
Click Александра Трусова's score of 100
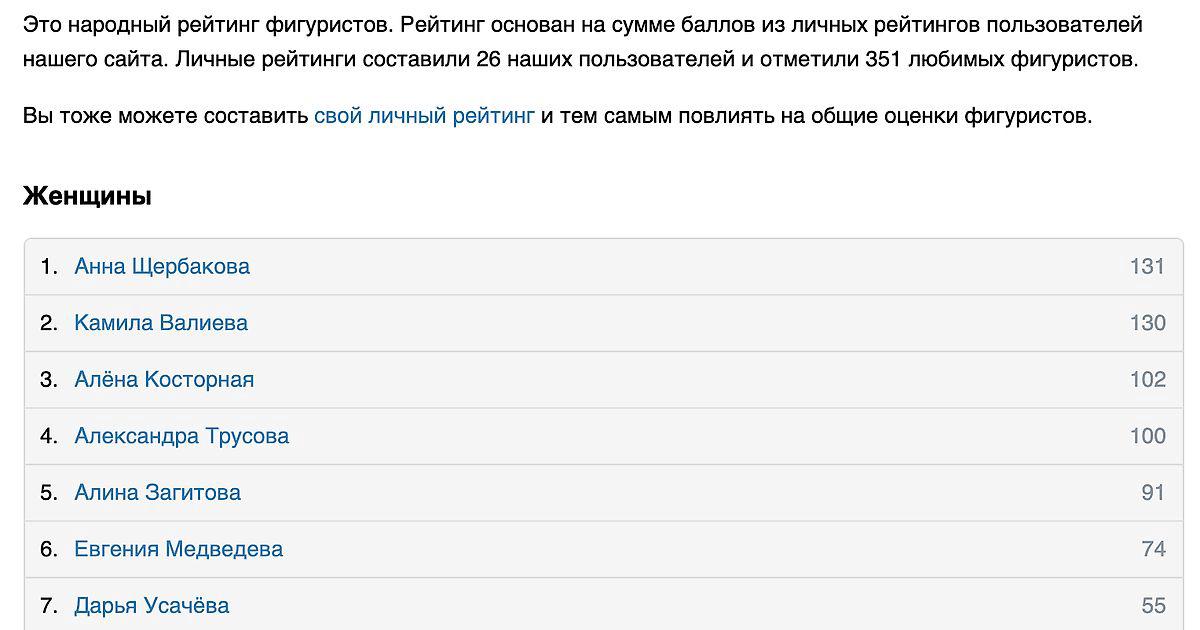coord(1147,436)
